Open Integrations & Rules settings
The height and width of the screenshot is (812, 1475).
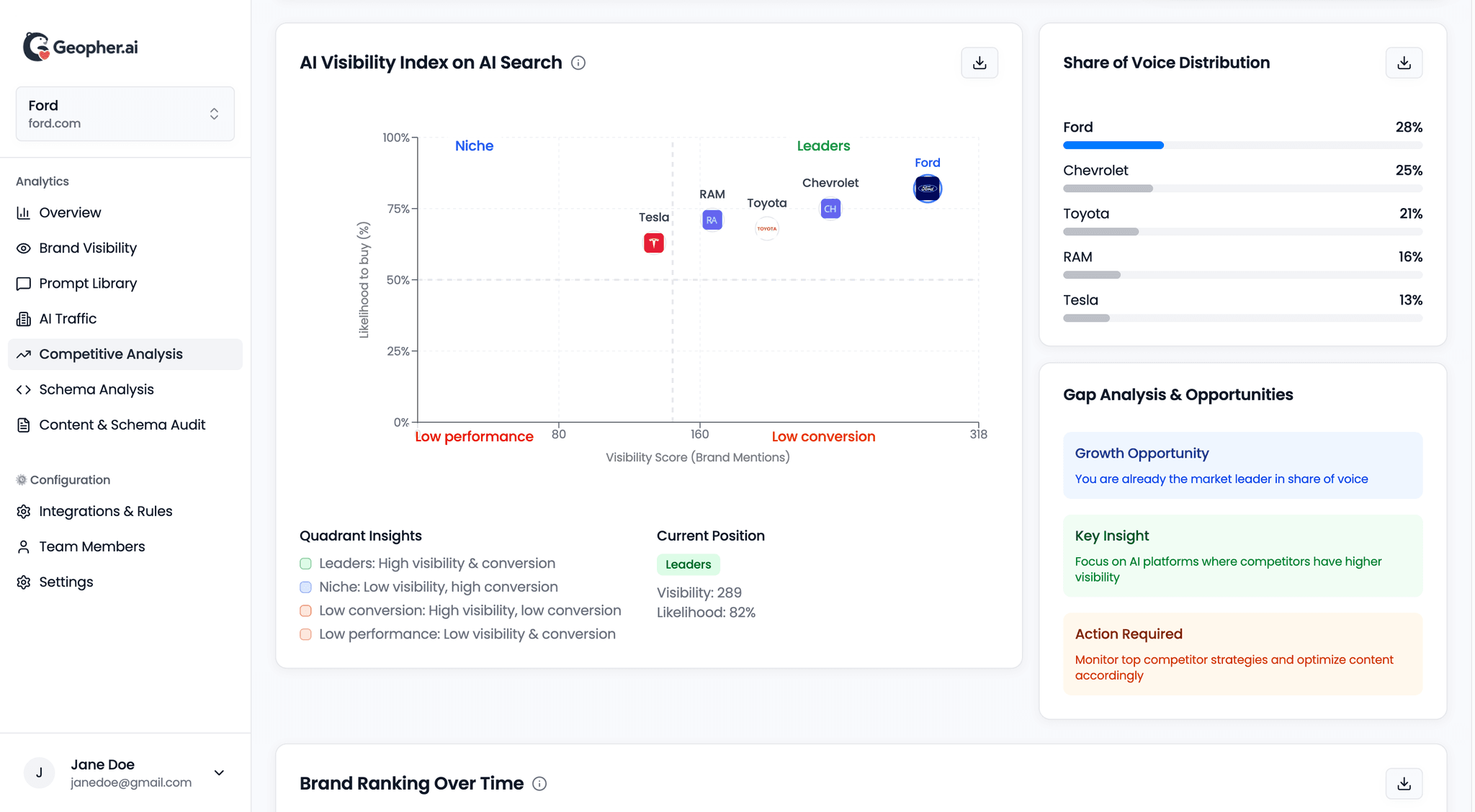(x=106, y=510)
